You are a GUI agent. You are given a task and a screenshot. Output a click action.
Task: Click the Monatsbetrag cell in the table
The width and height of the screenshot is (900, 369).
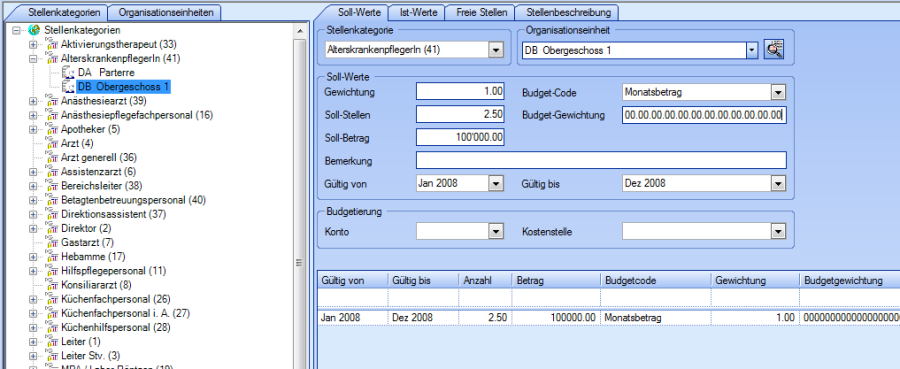655,318
